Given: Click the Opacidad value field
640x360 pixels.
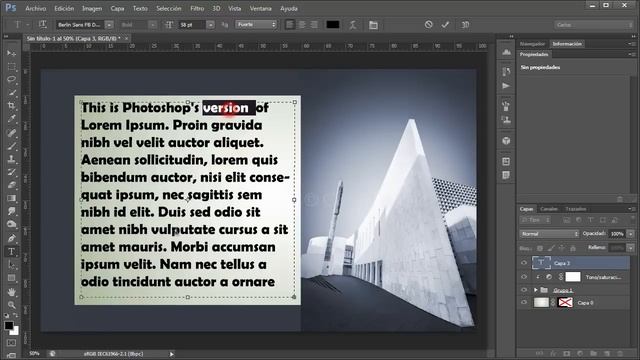Looking at the screenshot, I should (x=617, y=234).
